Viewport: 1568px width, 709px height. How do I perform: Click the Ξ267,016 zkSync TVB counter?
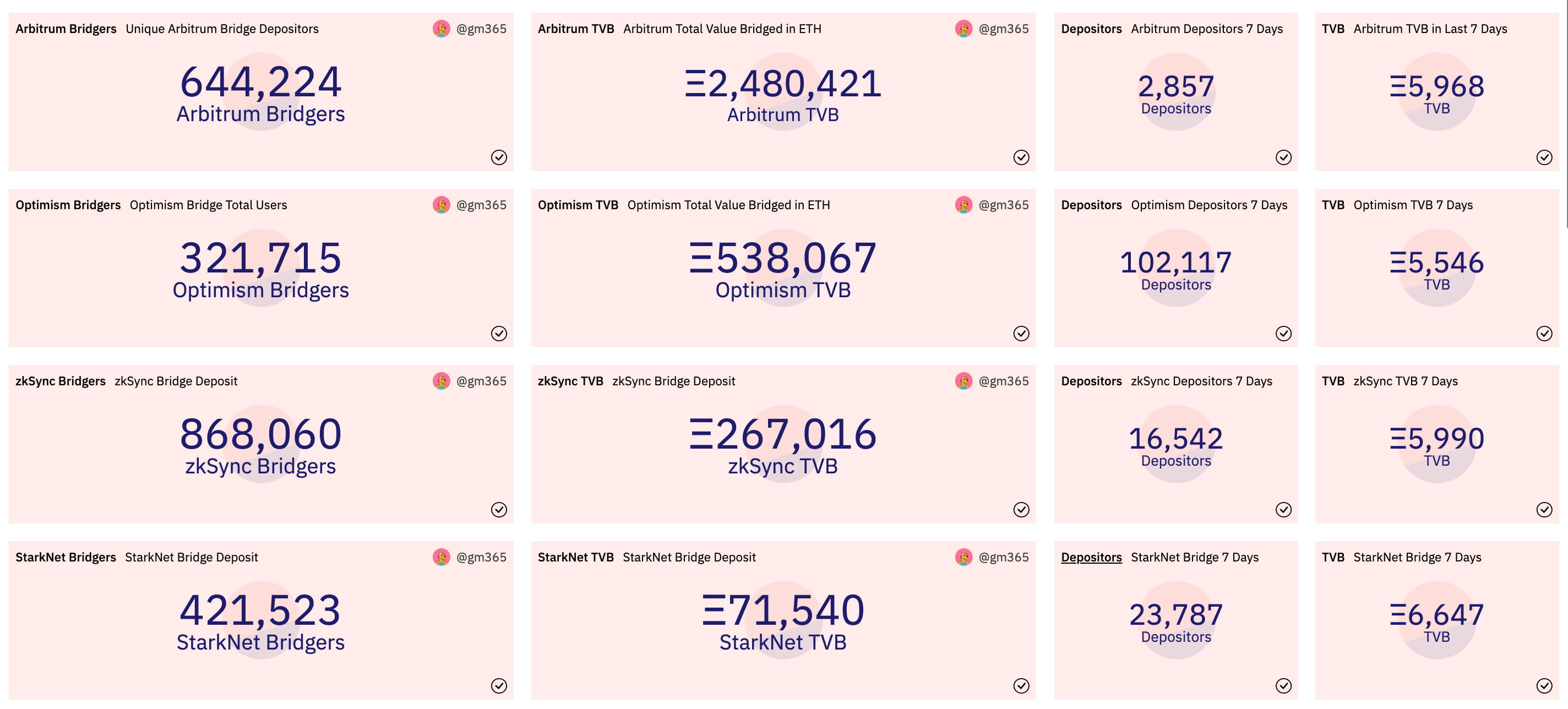(x=783, y=434)
